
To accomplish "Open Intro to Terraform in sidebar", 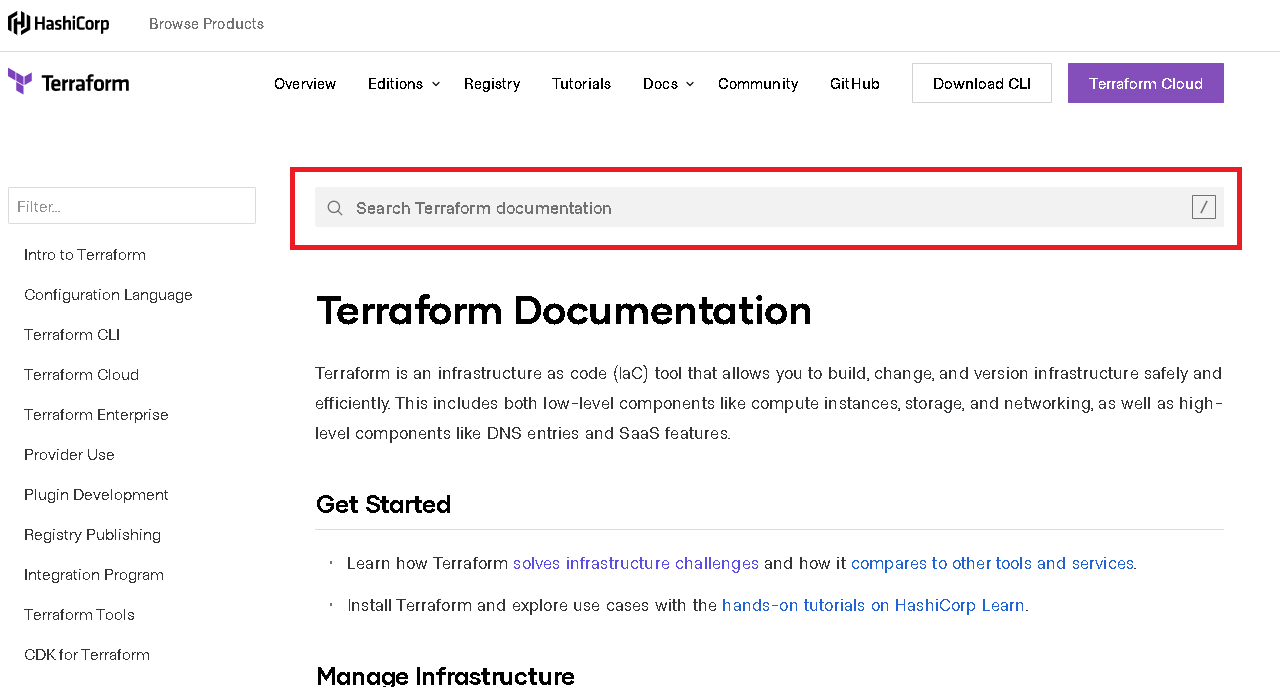I will pos(85,255).
